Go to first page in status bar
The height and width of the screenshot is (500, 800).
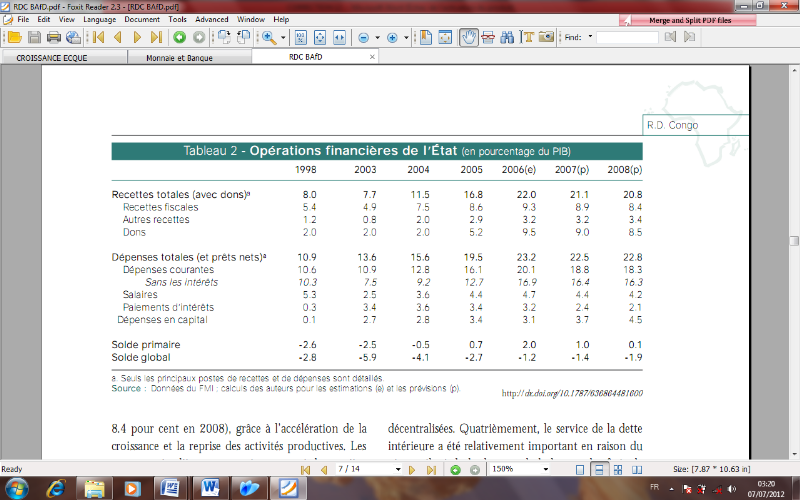(305, 470)
